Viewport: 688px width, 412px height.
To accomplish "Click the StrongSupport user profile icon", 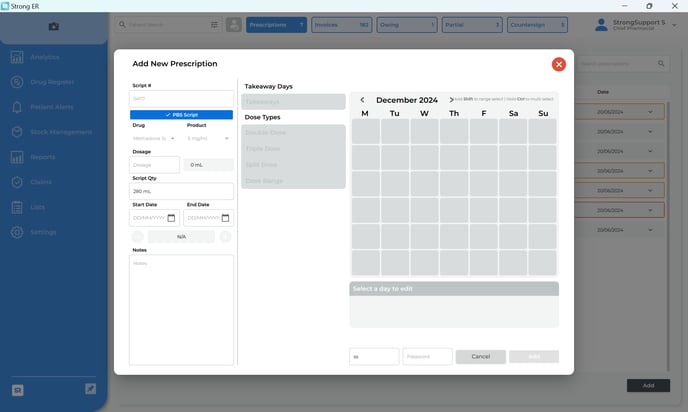I will pyautogui.click(x=601, y=25).
